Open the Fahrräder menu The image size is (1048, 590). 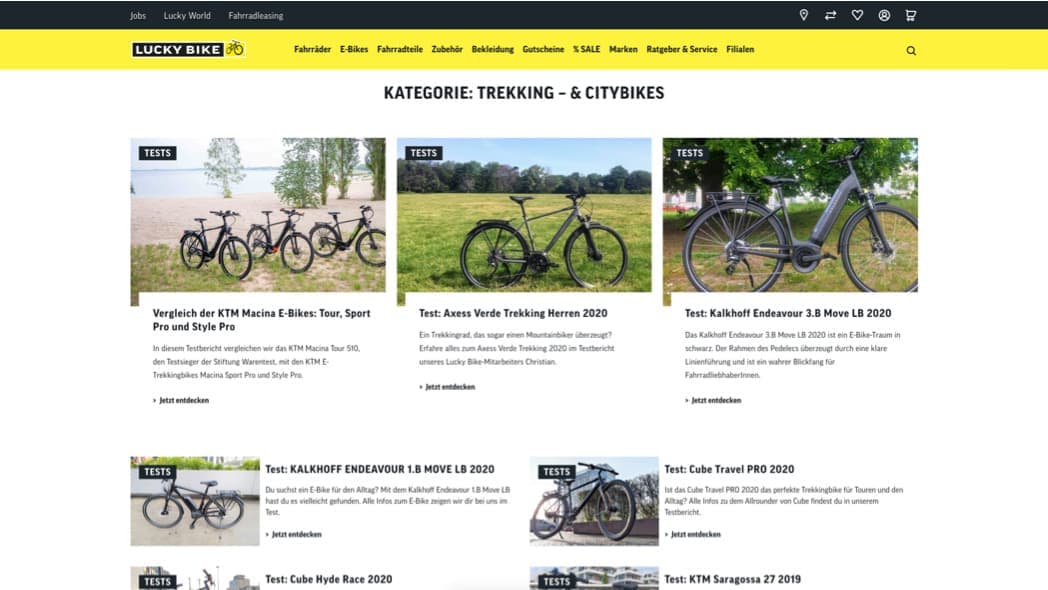(312, 49)
